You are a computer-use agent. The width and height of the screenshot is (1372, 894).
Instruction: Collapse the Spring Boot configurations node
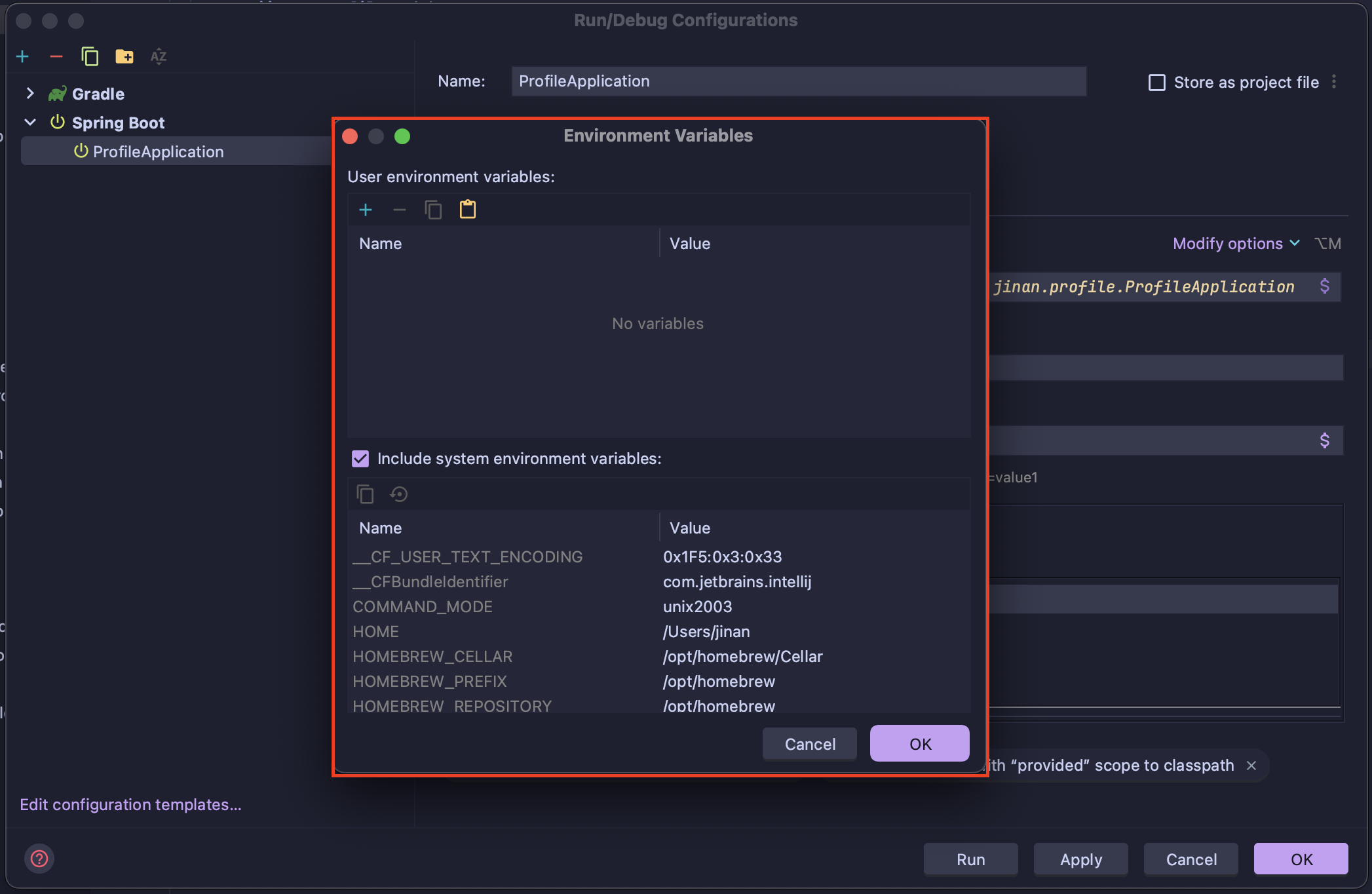30,123
